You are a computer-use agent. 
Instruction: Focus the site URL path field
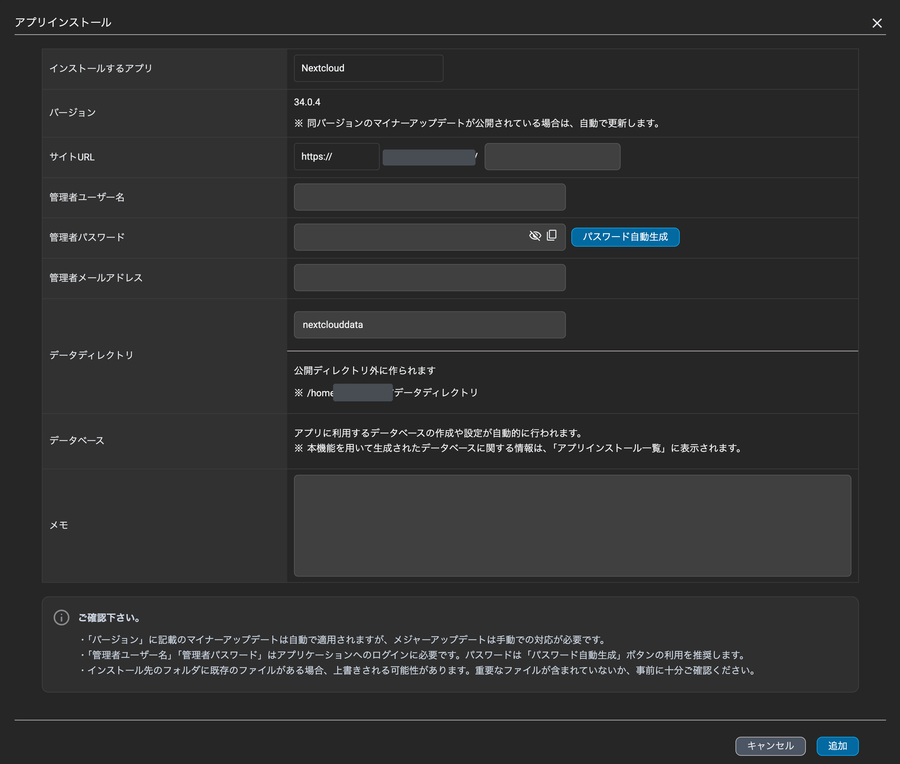point(552,156)
